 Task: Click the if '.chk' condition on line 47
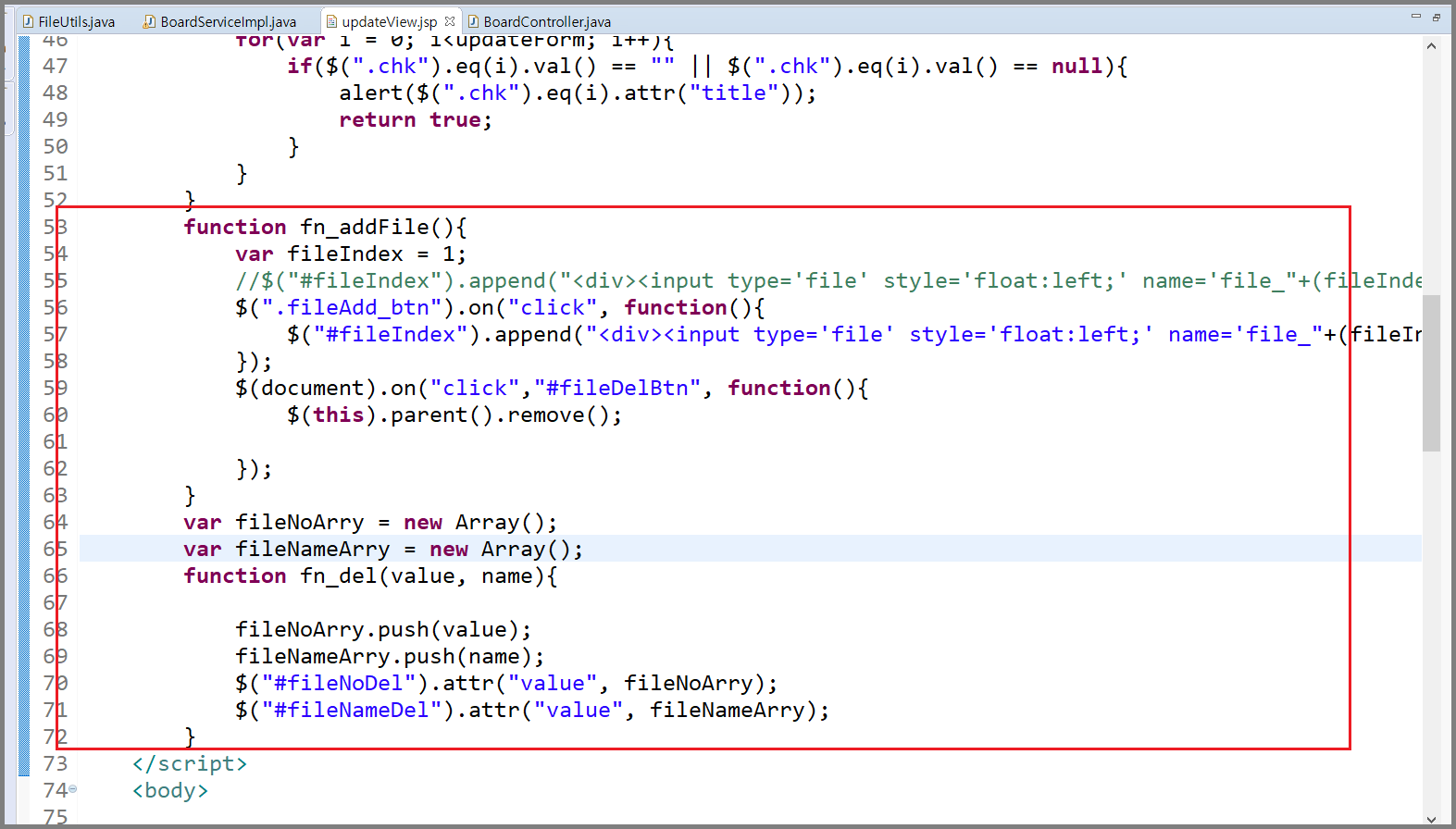tap(707, 66)
